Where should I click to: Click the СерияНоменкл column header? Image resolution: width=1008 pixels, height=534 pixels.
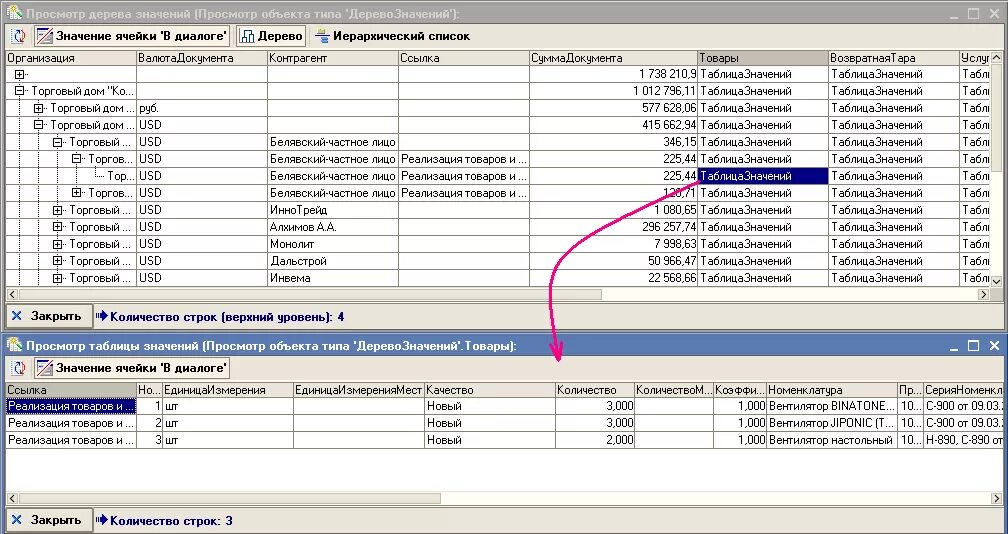tap(963, 390)
